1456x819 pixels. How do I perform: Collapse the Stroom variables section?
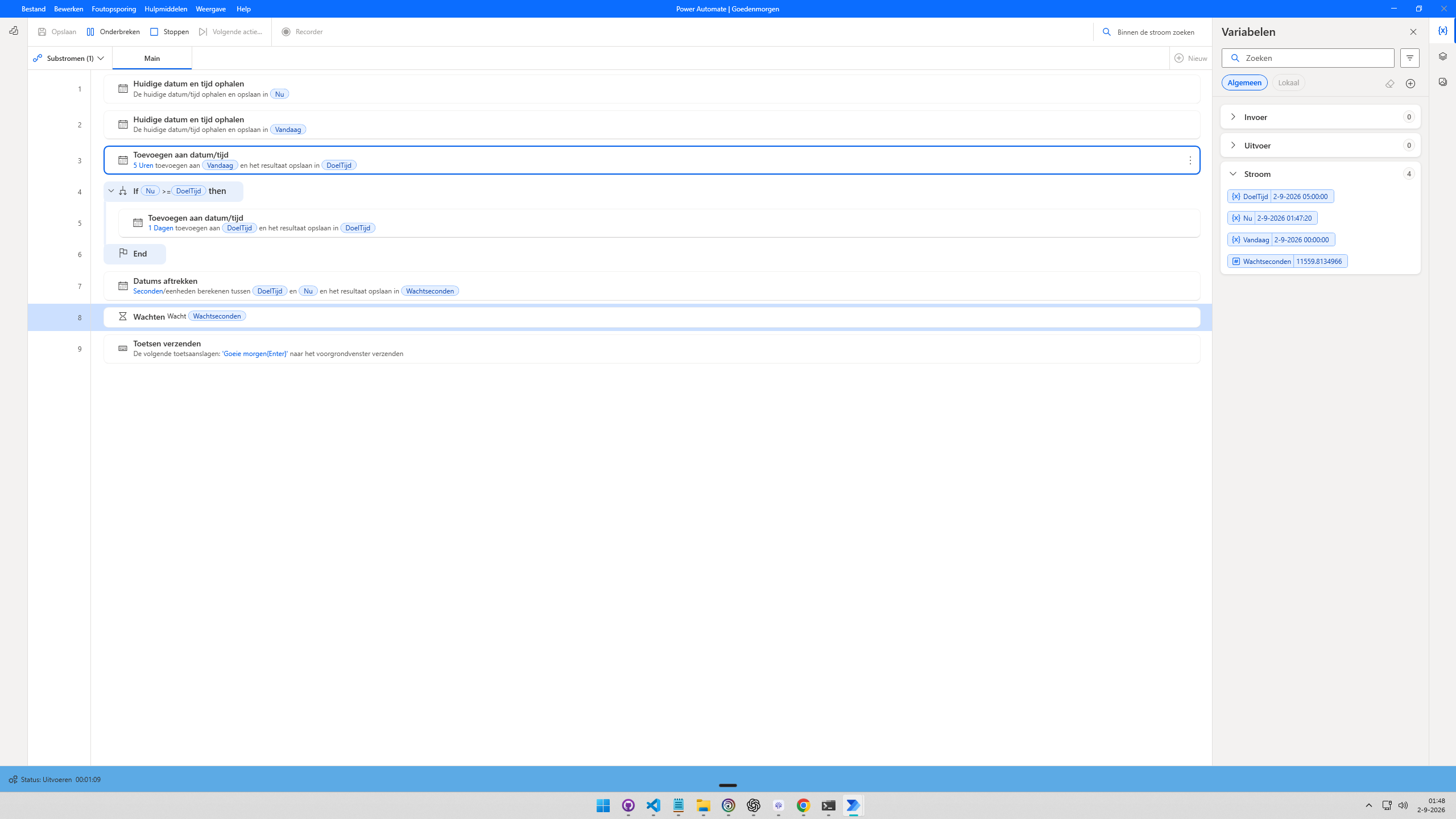(x=1320, y=174)
